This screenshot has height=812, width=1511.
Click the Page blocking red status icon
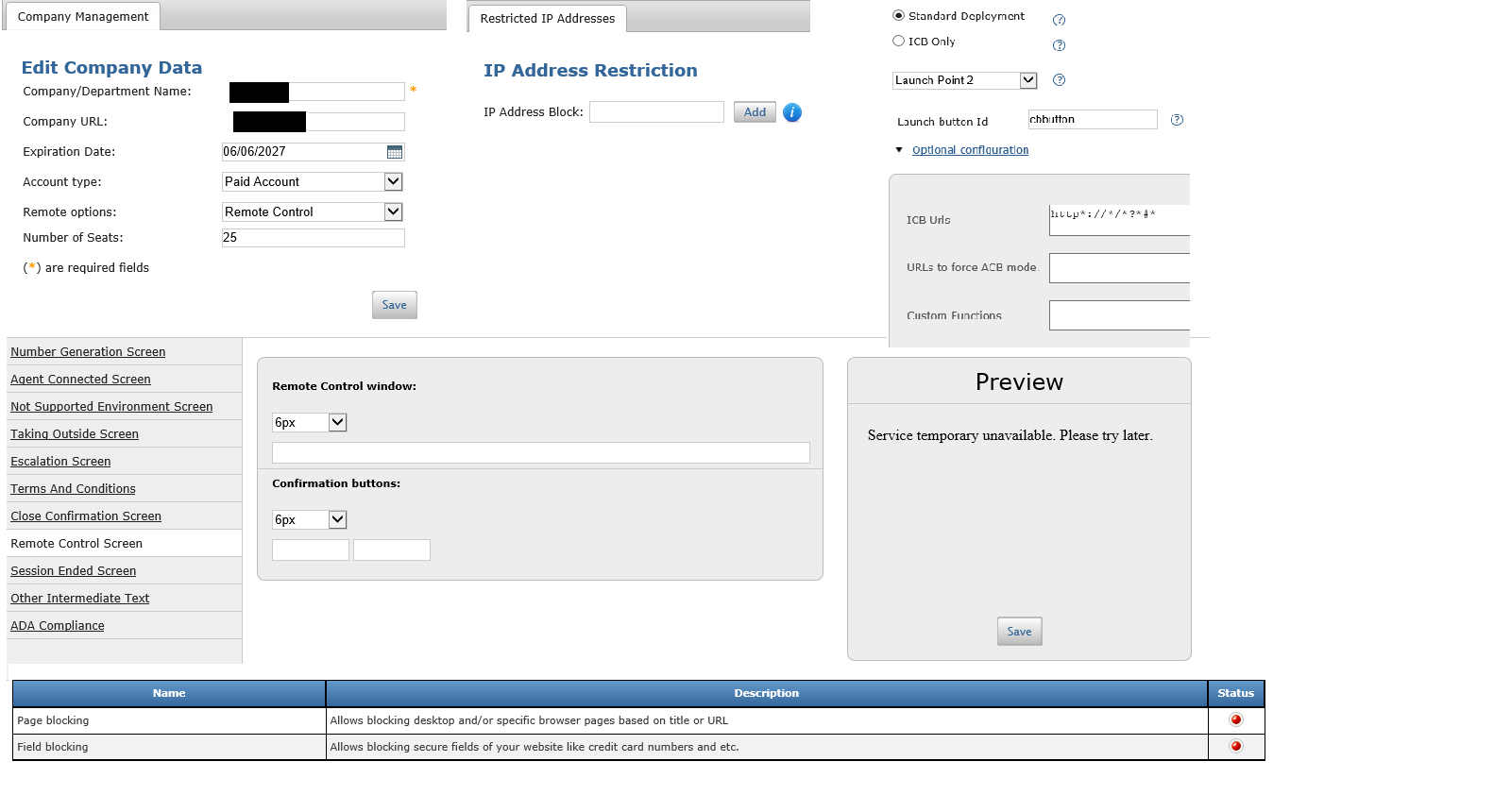point(1235,719)
